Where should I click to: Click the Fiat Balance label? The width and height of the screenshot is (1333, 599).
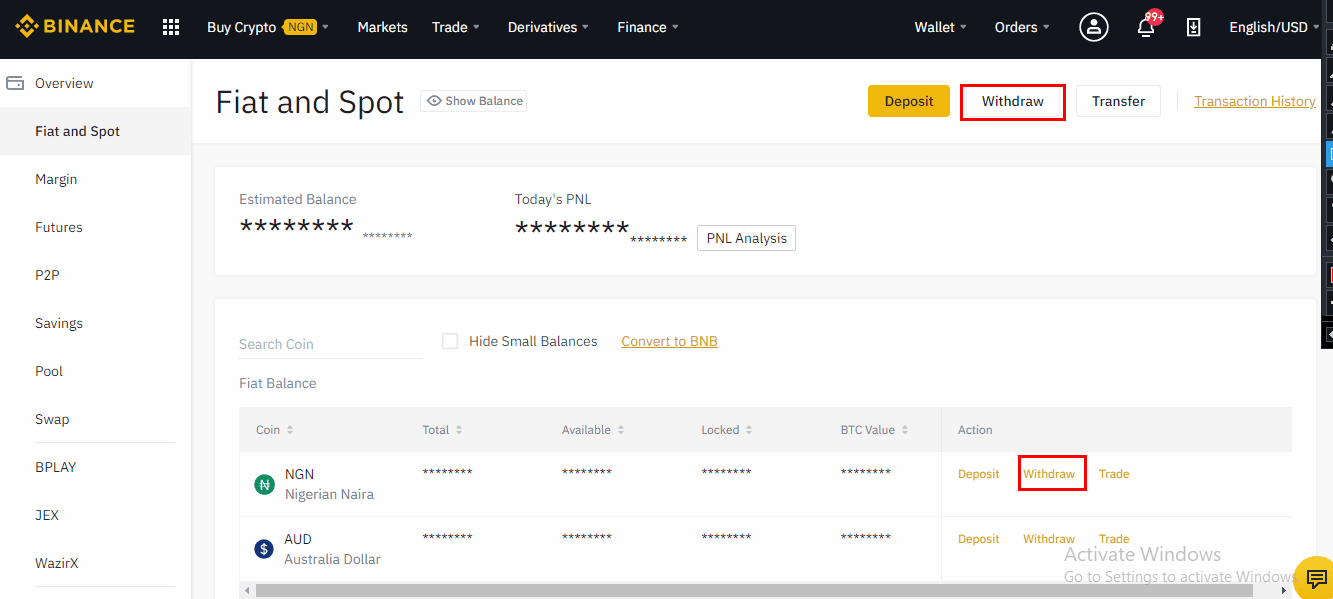pos(277,383)
